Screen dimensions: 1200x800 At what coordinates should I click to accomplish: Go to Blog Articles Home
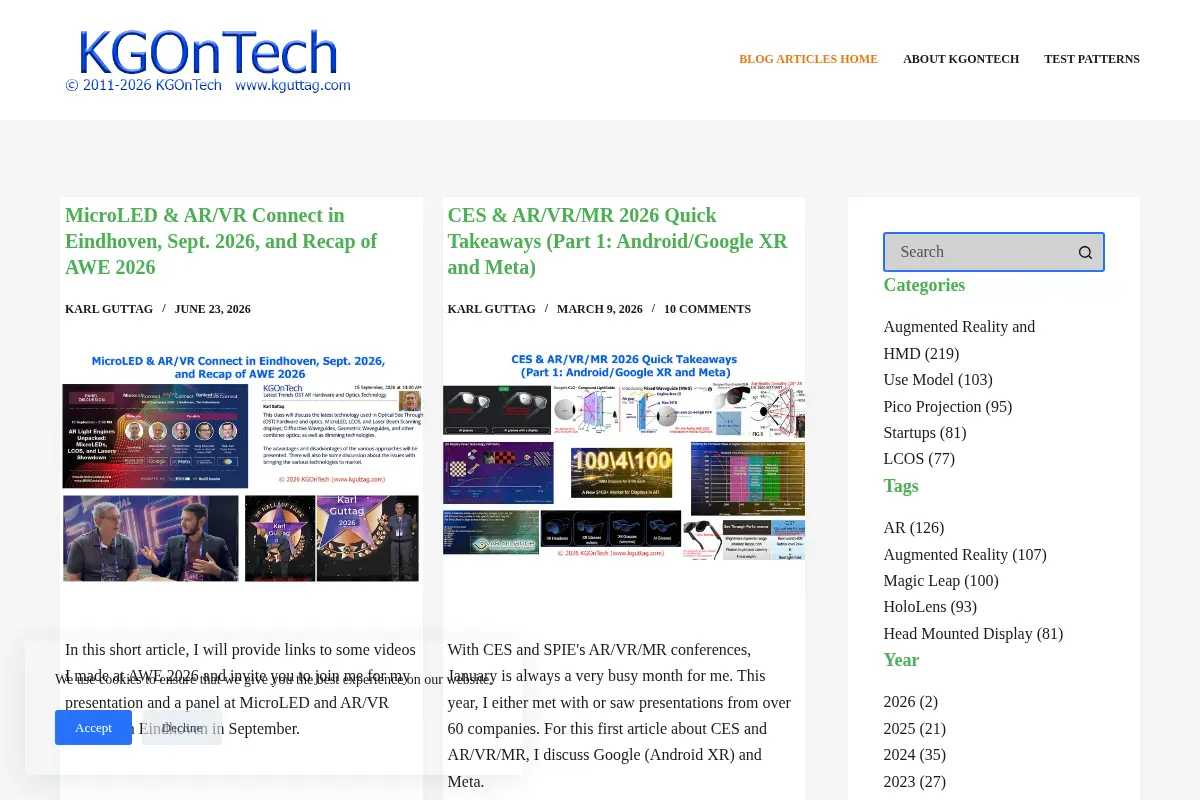pos(808,59)
